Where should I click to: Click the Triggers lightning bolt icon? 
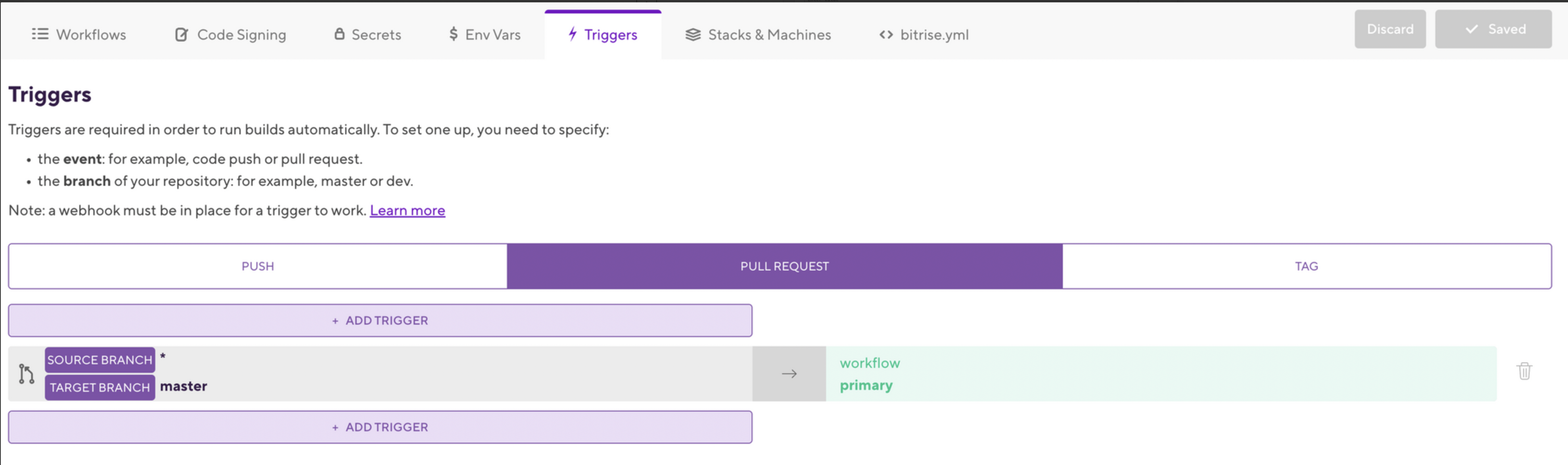tap(572, 33)
